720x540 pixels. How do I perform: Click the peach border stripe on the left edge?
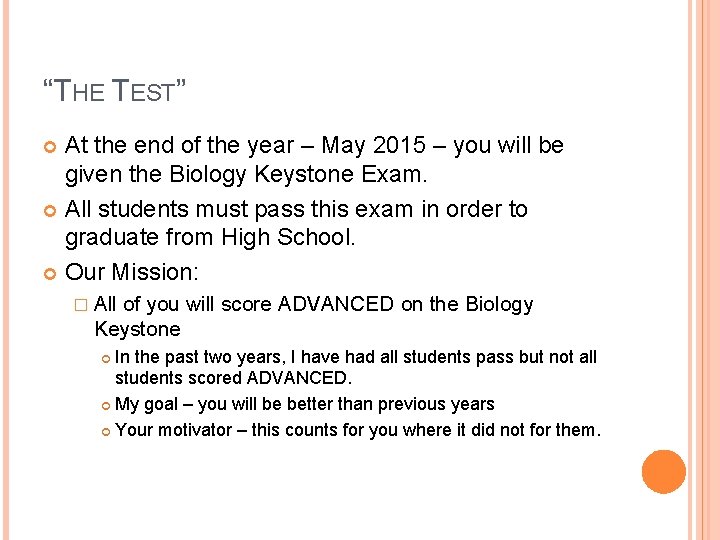(6, 270)
